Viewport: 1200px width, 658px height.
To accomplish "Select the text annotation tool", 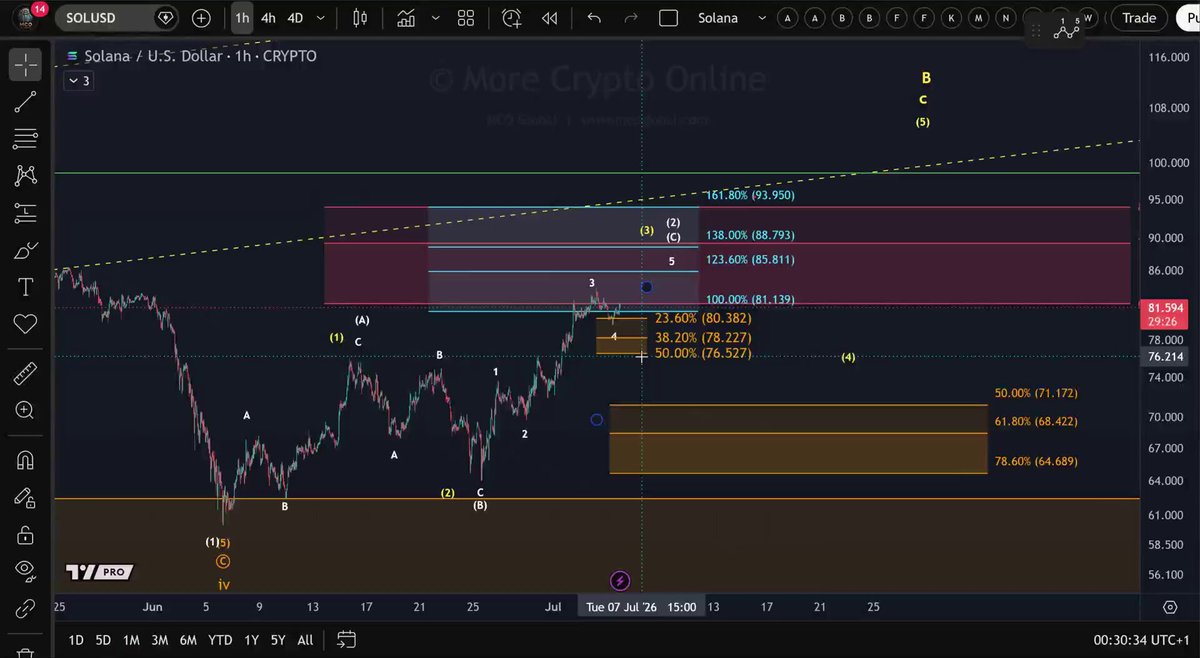I will pyautogui.click(x=26, y=287).
